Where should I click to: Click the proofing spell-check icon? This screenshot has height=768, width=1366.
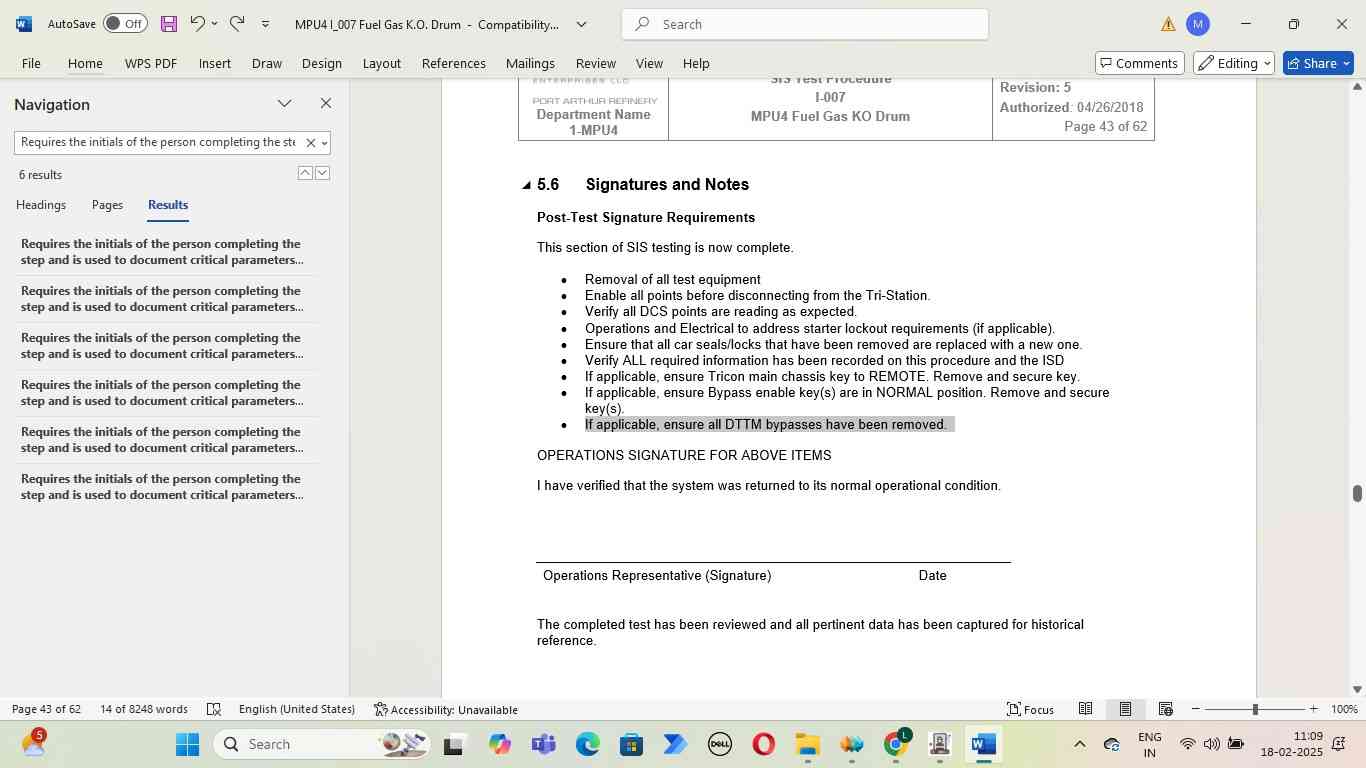(213, 709)
